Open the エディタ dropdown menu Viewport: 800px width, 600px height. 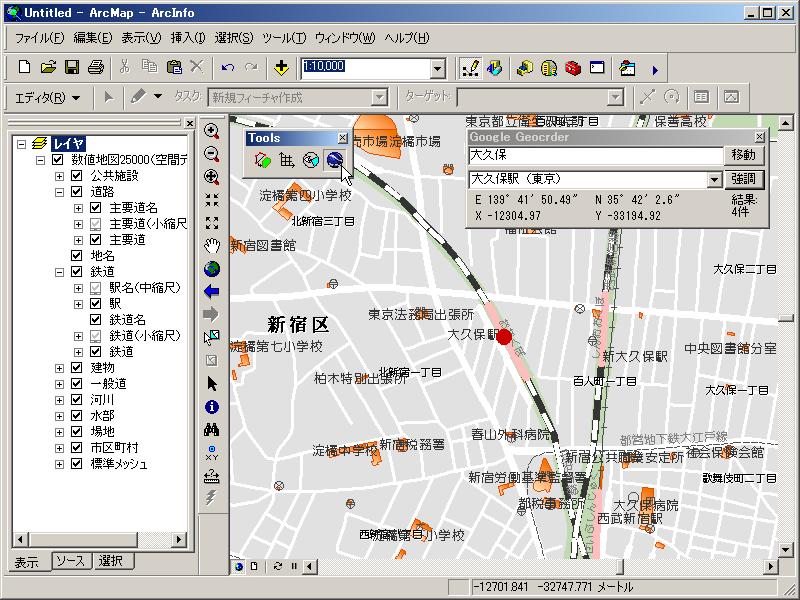point(47,98)
